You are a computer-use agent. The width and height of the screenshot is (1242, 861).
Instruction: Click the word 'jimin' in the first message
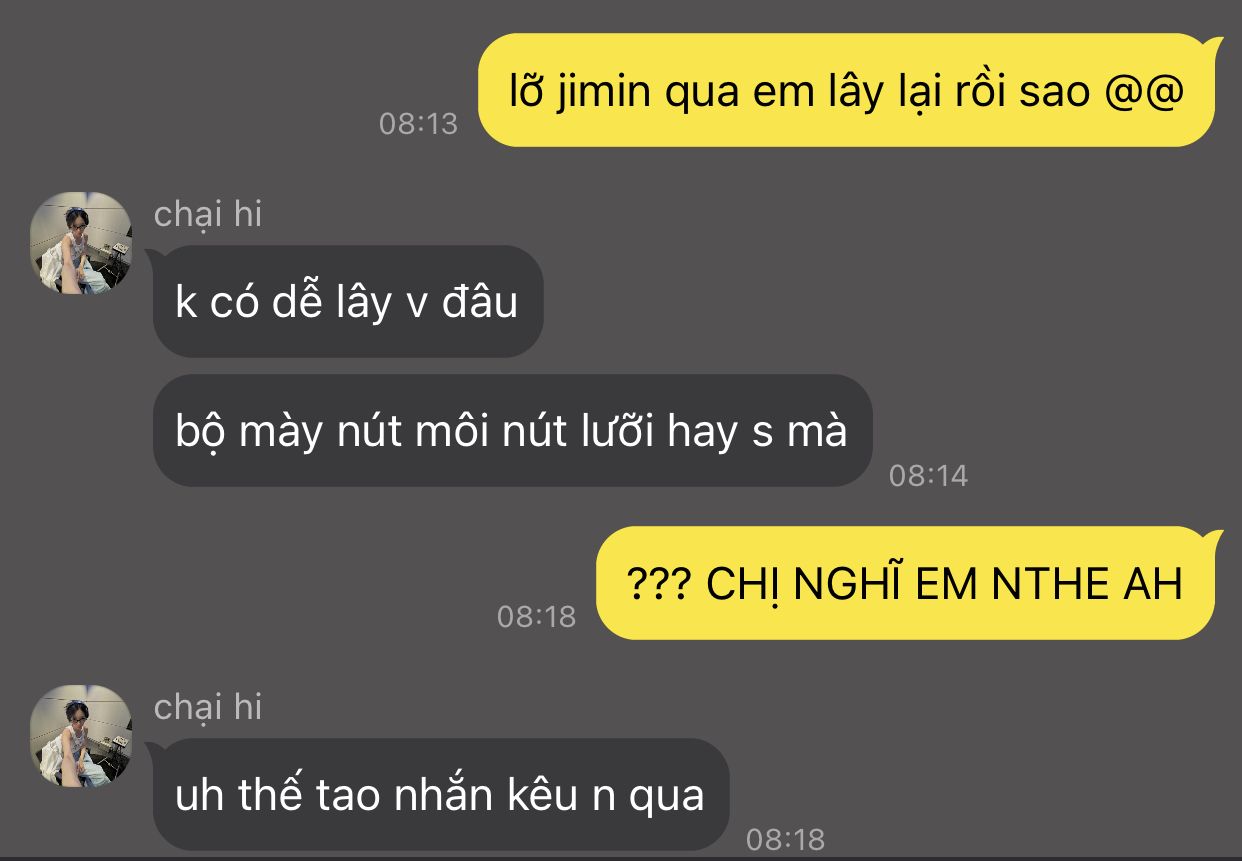coord(594,93)
